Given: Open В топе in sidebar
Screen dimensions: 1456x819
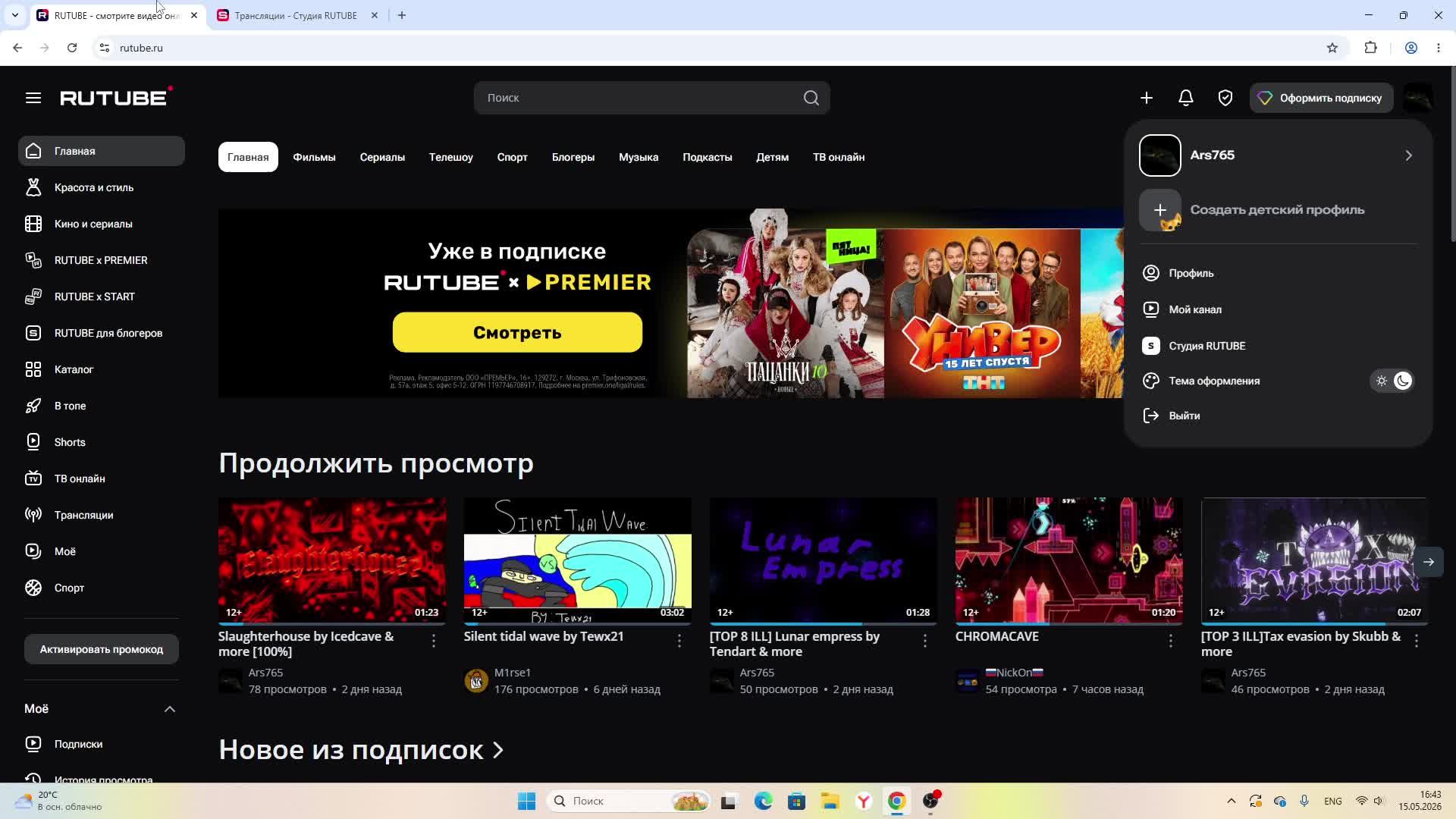Looking at the screenshot, I should pyautogui.click(x=102, y=406).
